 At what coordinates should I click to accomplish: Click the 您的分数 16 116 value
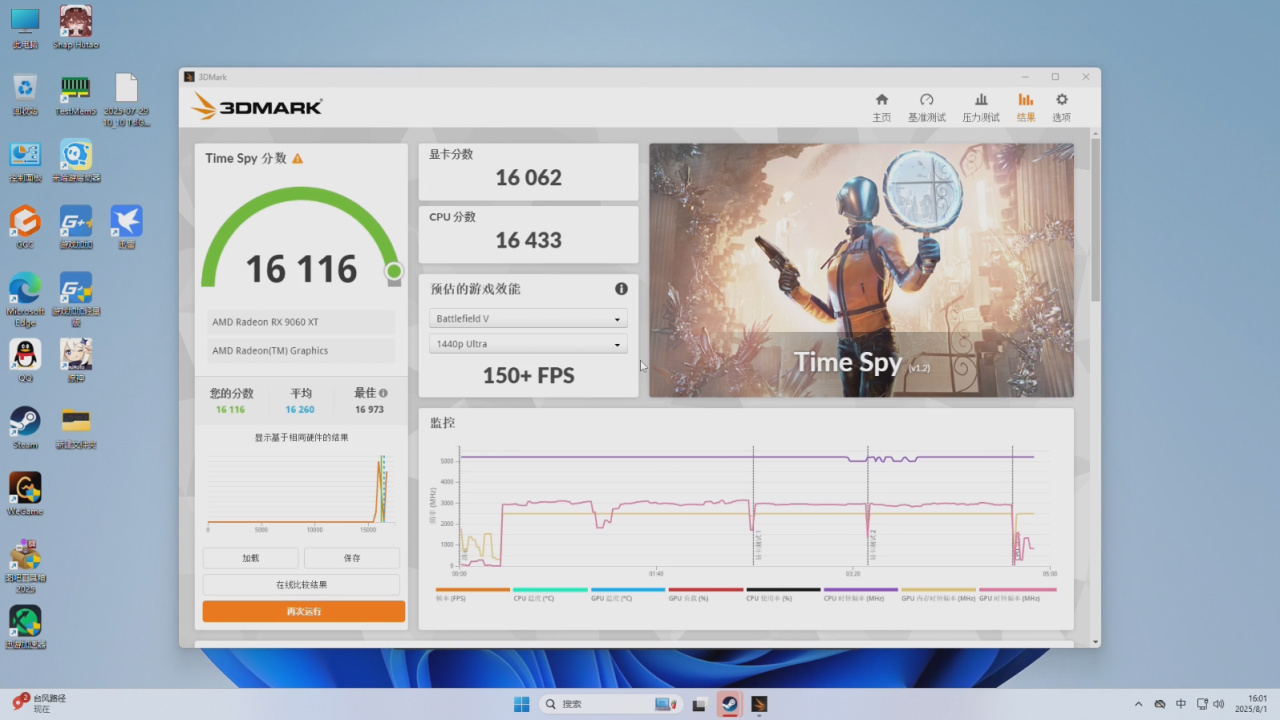coord(230,409)
